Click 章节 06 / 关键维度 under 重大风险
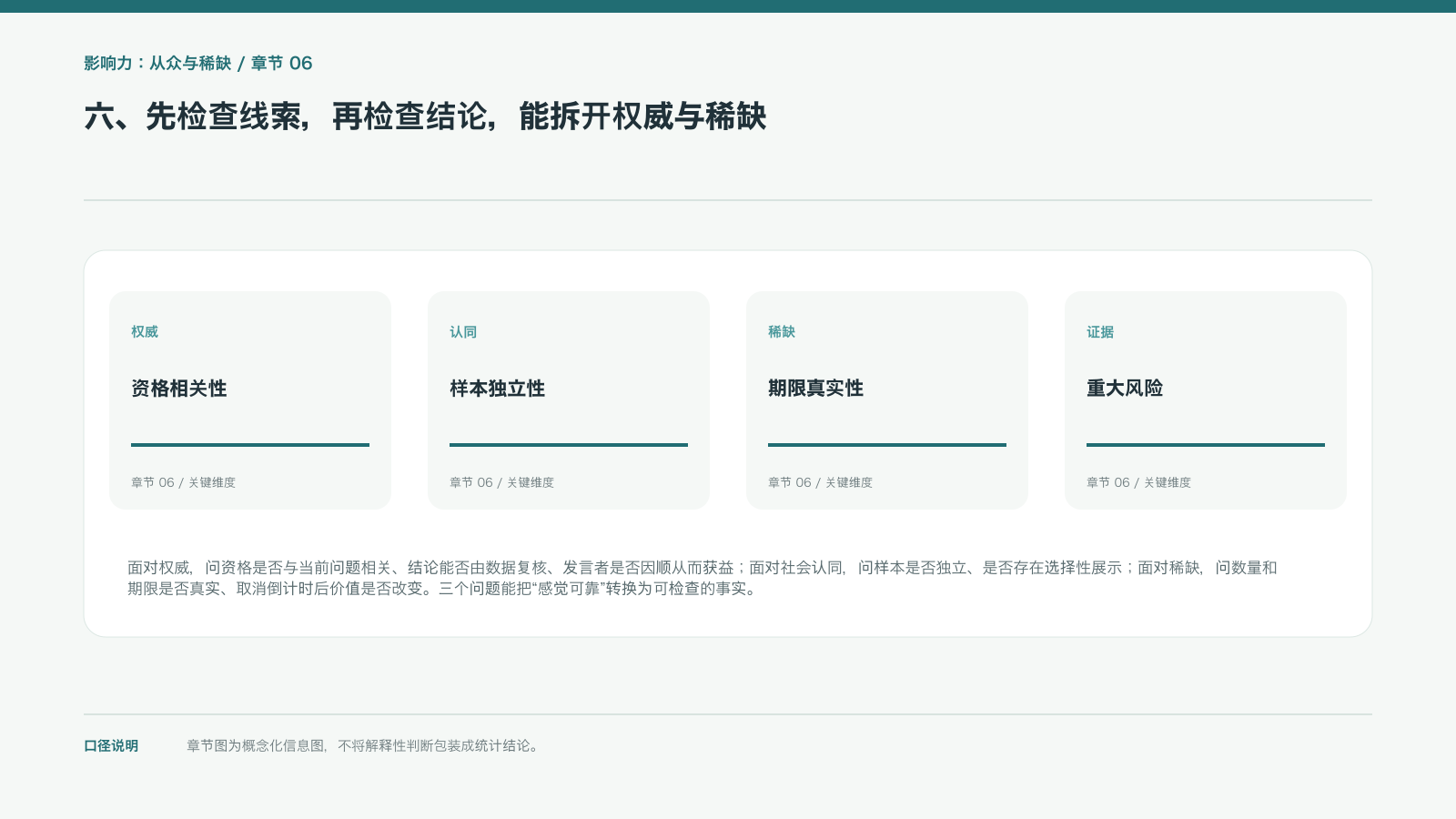 pyautogui.click(x=1138, y=482)
